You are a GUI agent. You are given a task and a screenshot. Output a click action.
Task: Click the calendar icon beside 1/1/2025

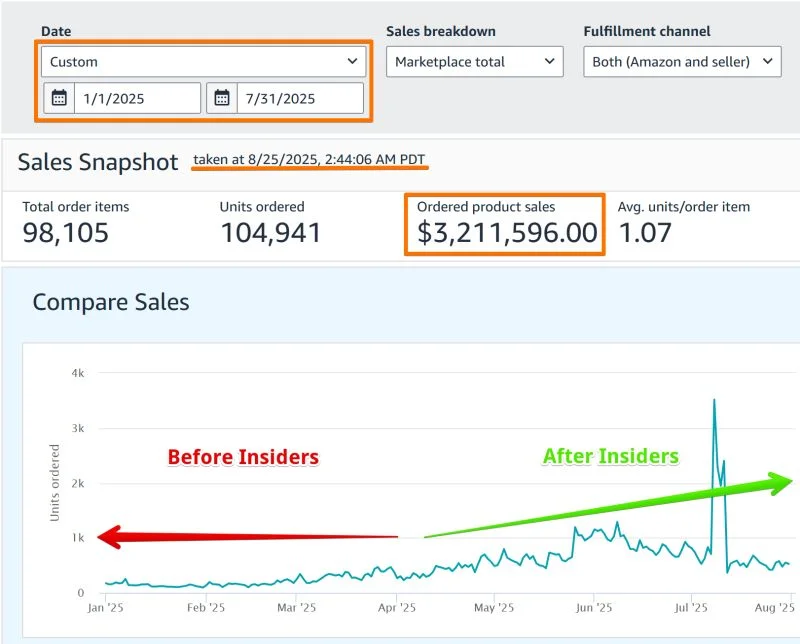click(60, 98)
